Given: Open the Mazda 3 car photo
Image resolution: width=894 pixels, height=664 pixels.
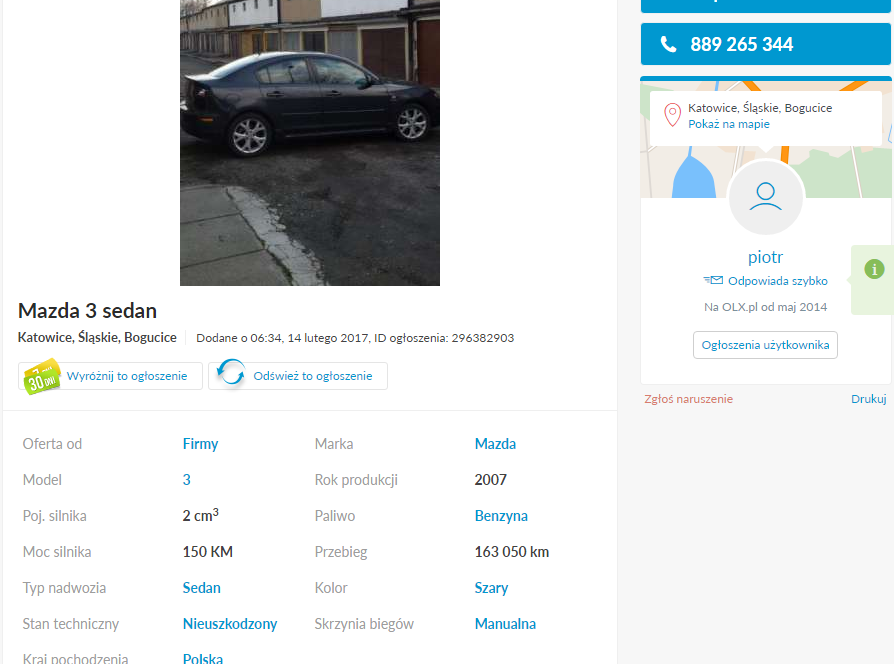Looking at the screenshot, I should pos(310,142).
